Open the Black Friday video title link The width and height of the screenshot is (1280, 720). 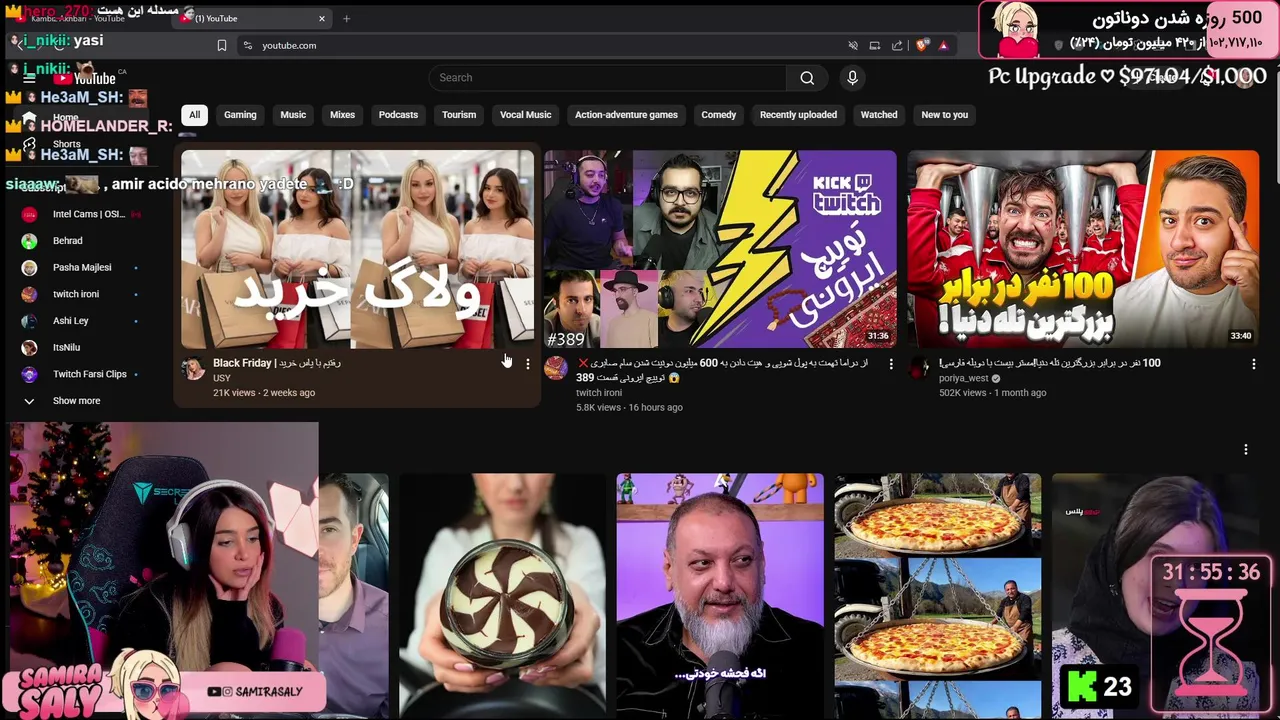point(277,363)
